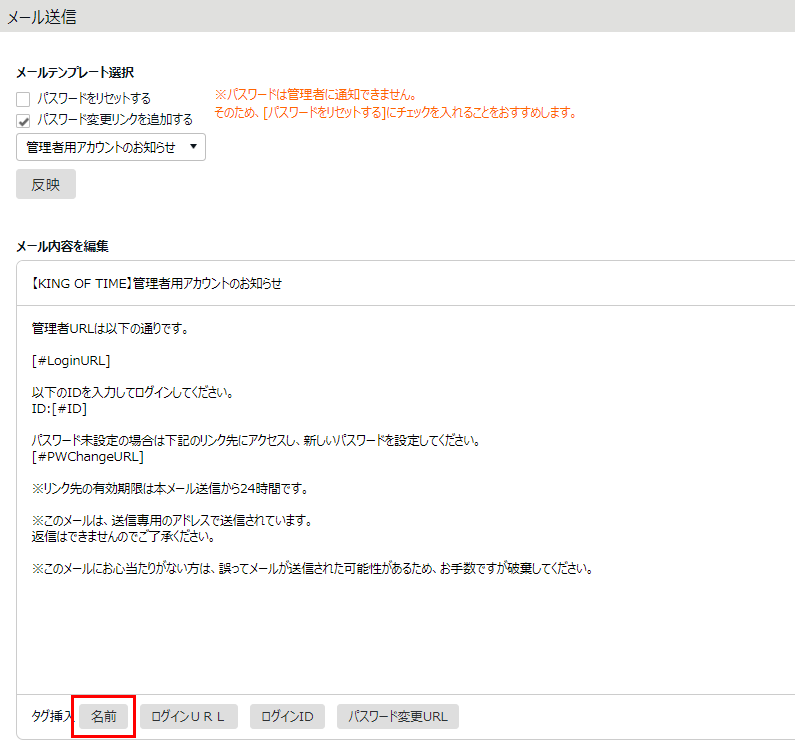
Task: Open the 管理者用アカウントのお知らせ template dropdown
Action: [111, 147]
